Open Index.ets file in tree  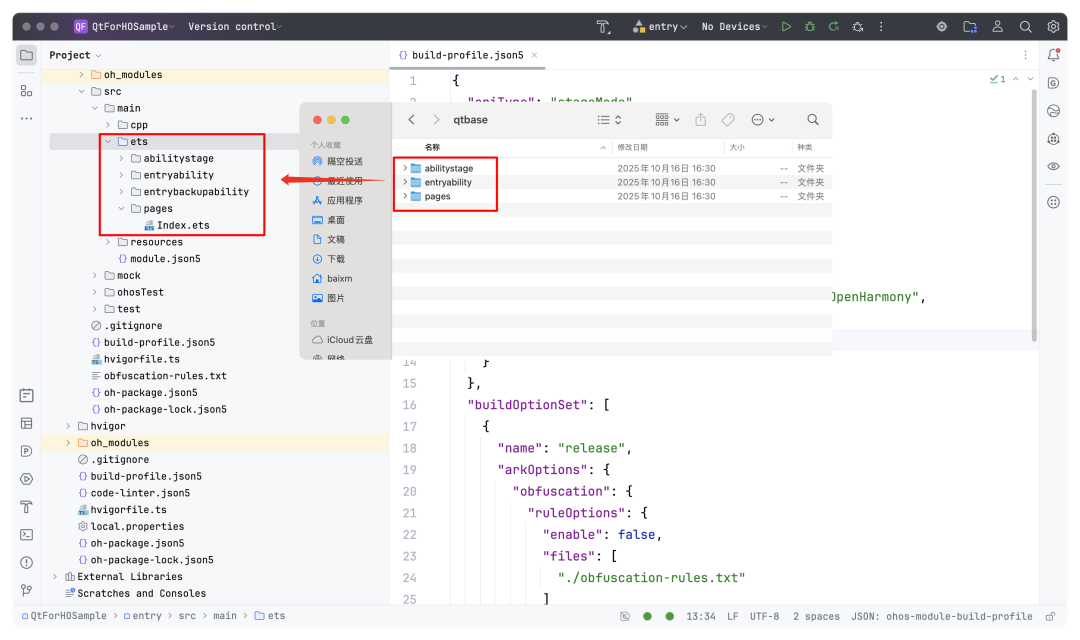pos(177,225)
